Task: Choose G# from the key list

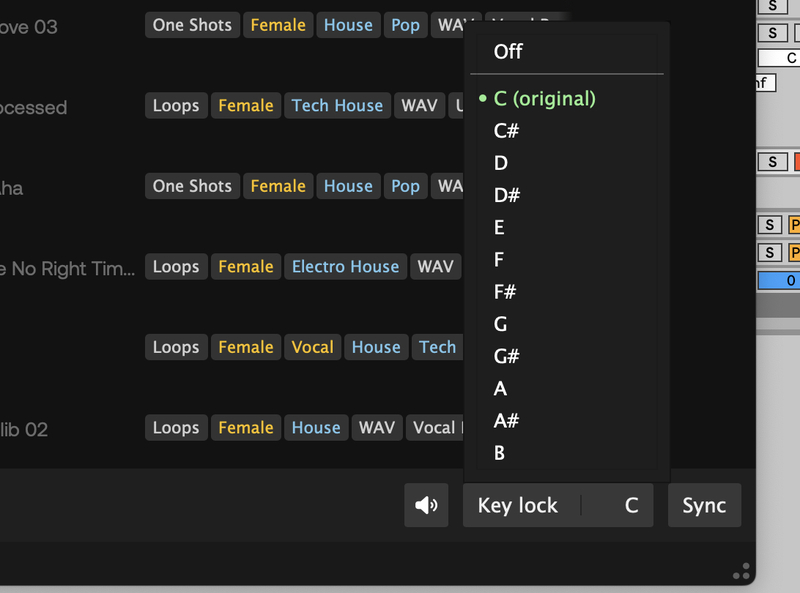Action: pos(507,356)
